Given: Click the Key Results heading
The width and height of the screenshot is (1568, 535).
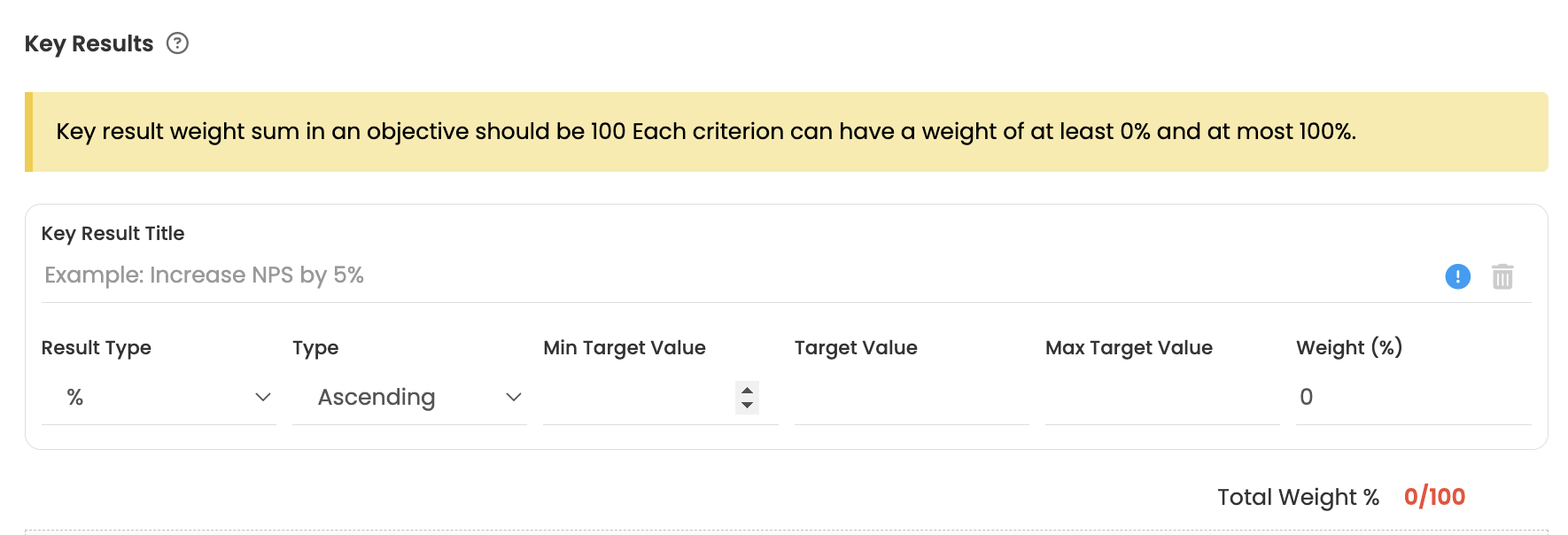Looking at the screenshot, I should (89, 43).
